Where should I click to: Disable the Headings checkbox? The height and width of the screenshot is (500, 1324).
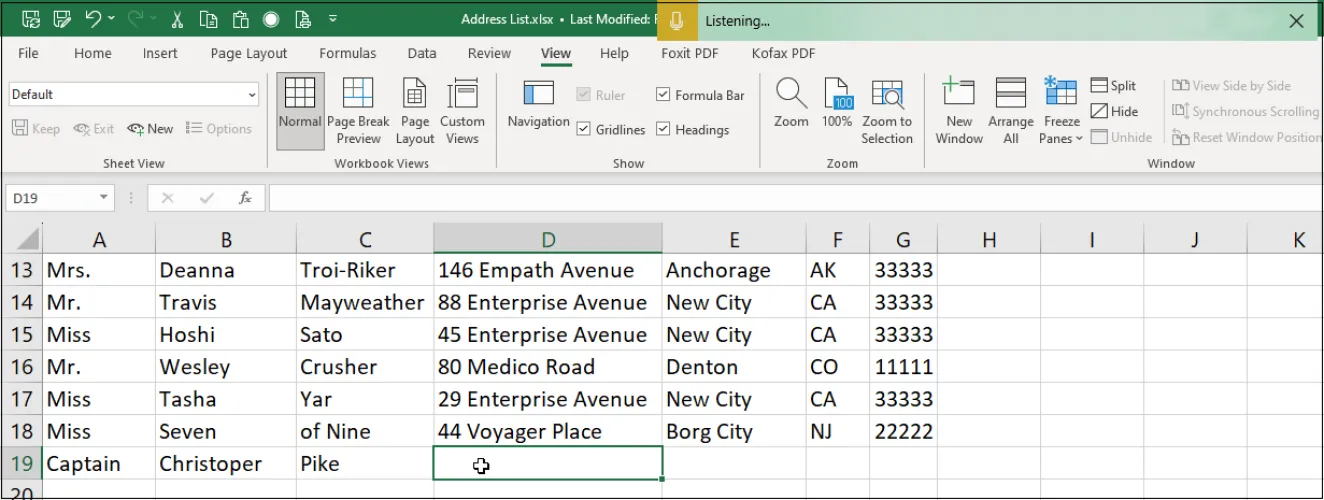(x=663, y=129)
